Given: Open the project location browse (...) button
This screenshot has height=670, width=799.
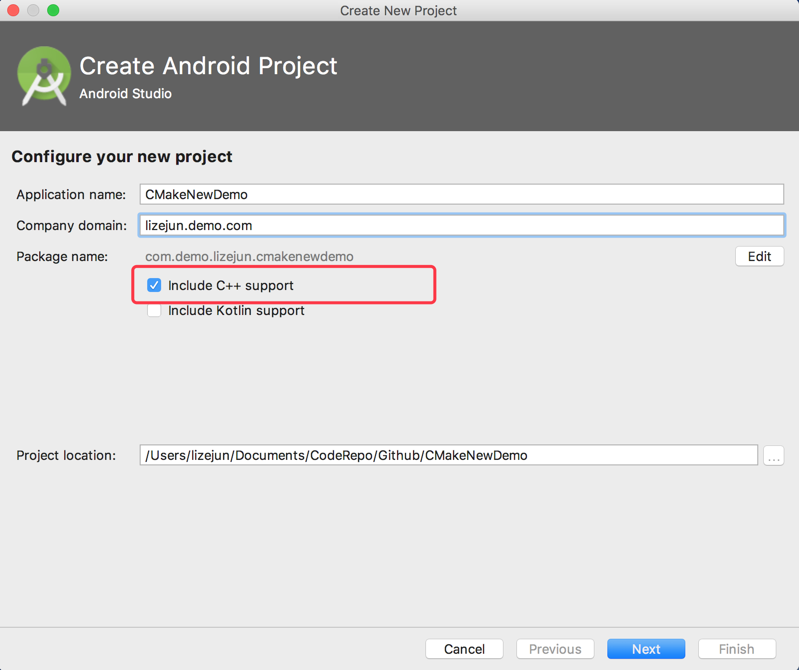Looking at the screenshot, I should point(774,455).
